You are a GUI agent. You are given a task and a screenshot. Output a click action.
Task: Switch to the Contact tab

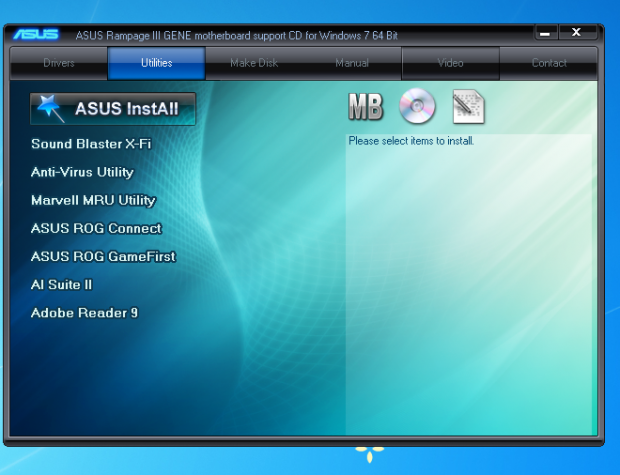[x=549, y=63]
